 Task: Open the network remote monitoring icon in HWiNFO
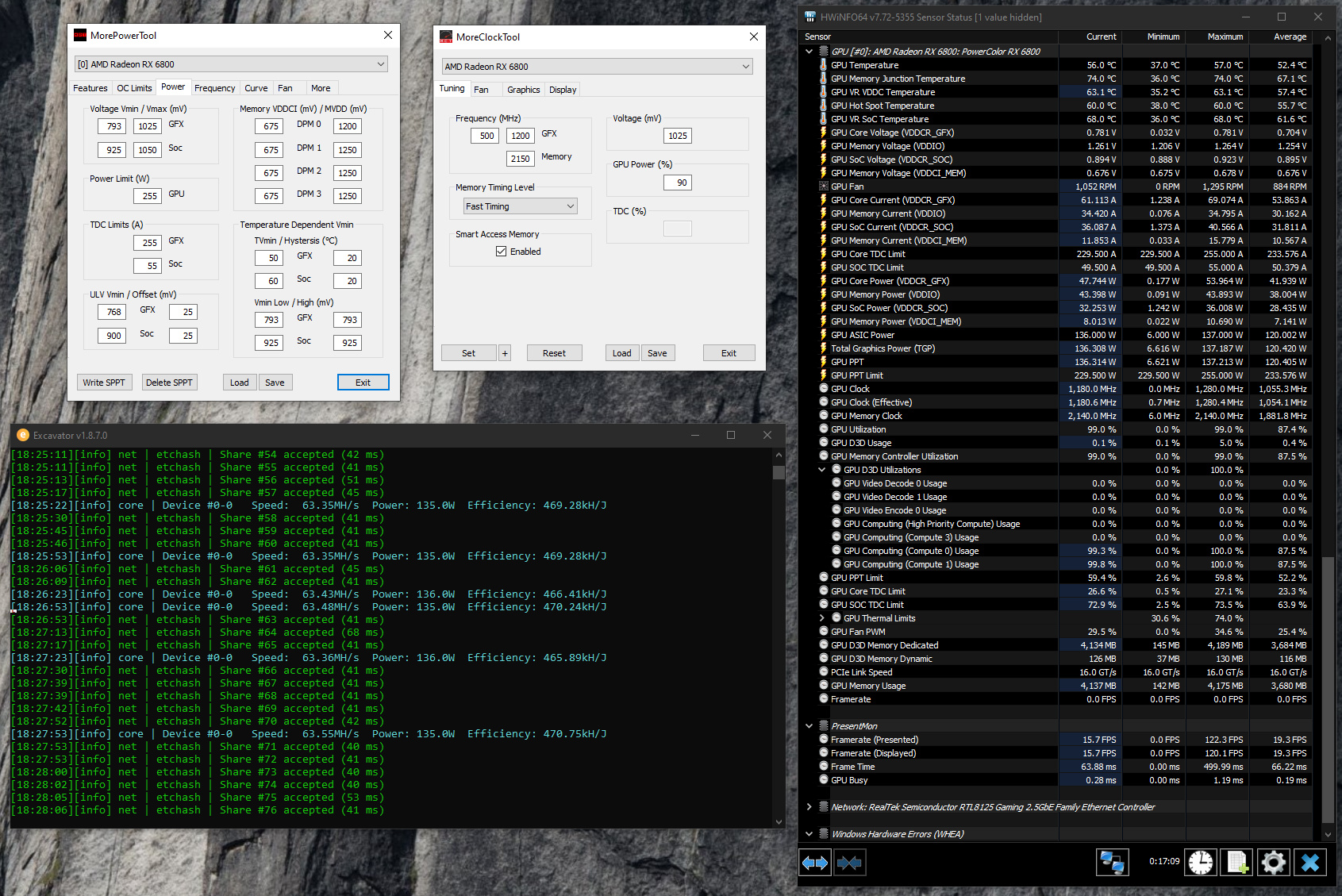[x=1112, y=863]
